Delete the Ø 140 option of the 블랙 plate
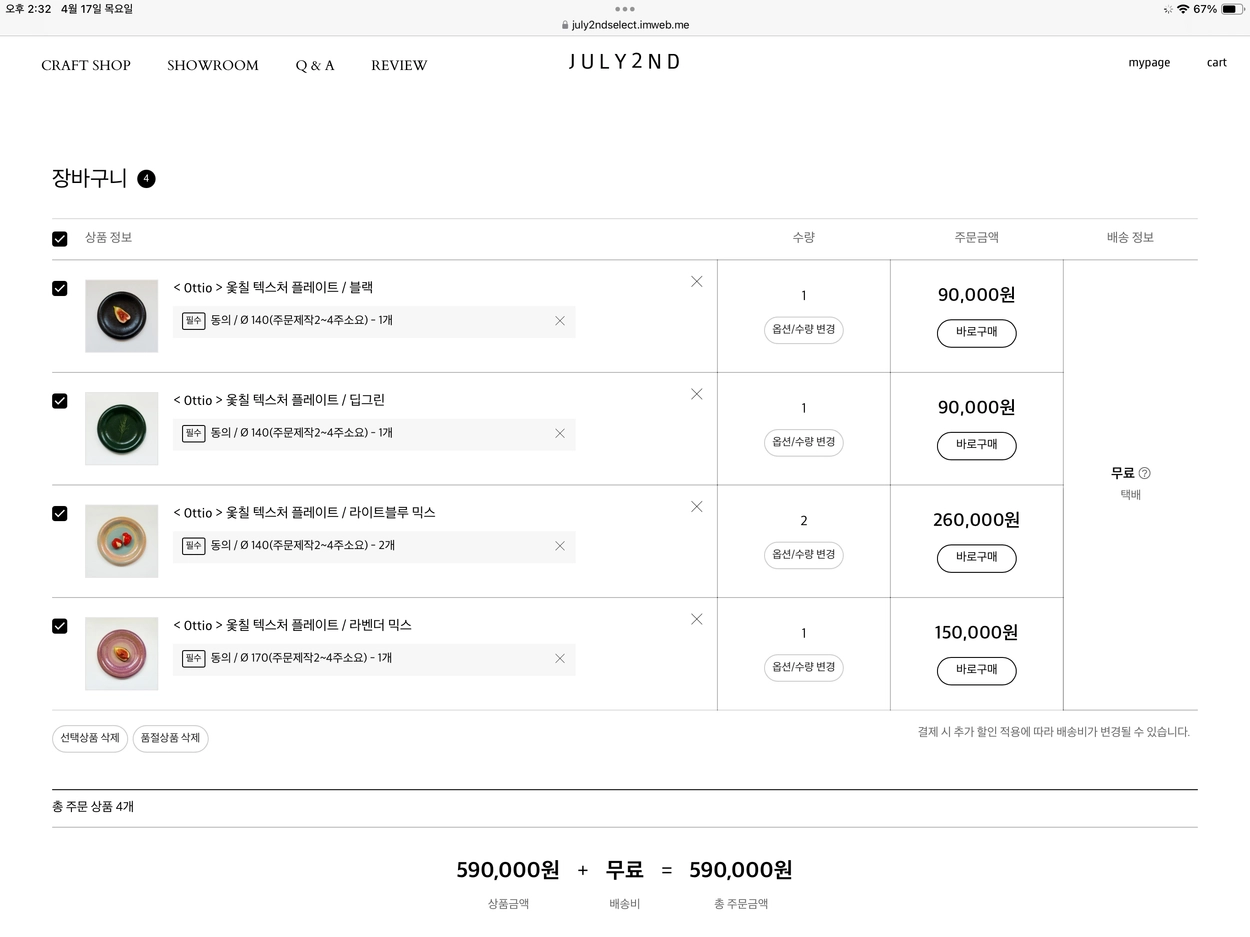This screenshot has width=1250, height=937. coord(560,321)
